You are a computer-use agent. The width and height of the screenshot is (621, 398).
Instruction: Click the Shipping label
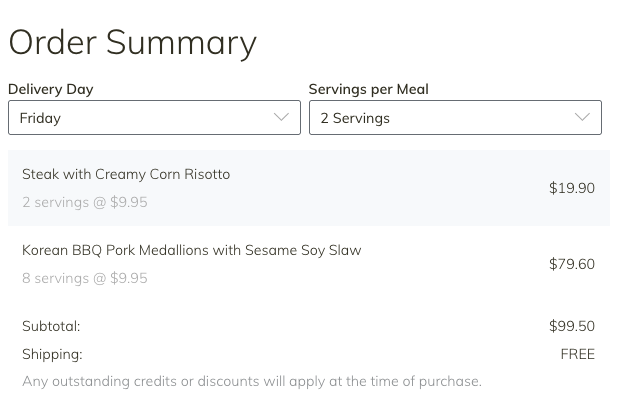(52, 354)
